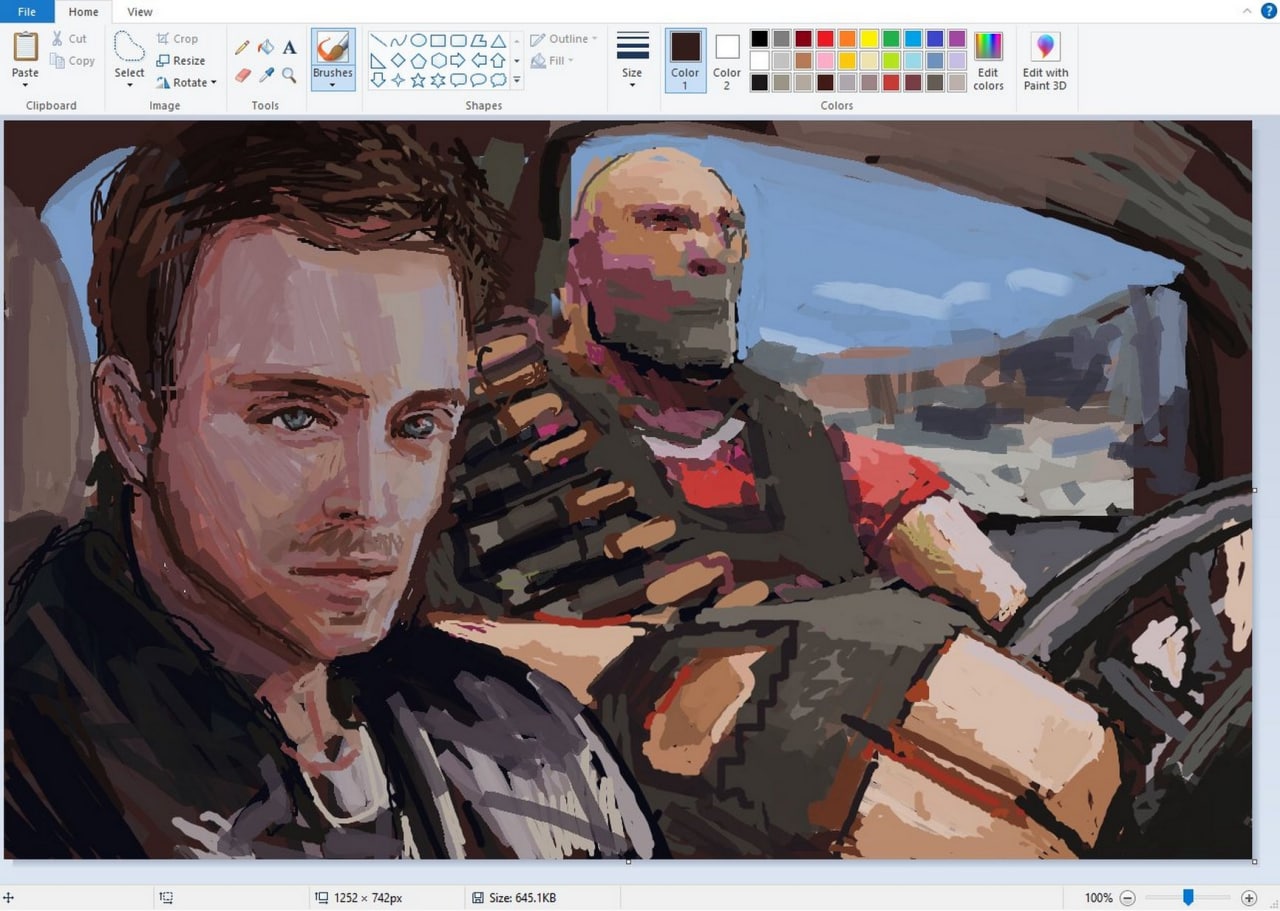Pick the purple palette swatch

tap(957, 39)
